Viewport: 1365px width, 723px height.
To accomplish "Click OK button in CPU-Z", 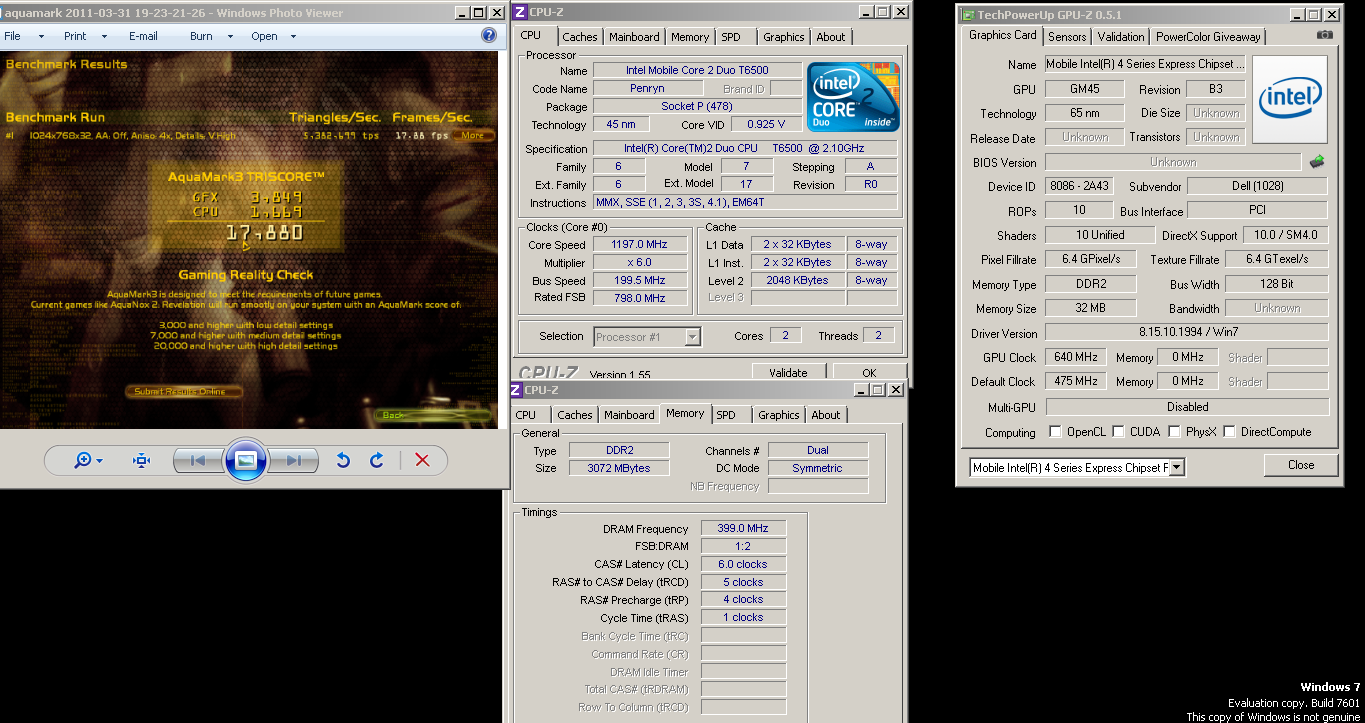I will coord(869,373).
